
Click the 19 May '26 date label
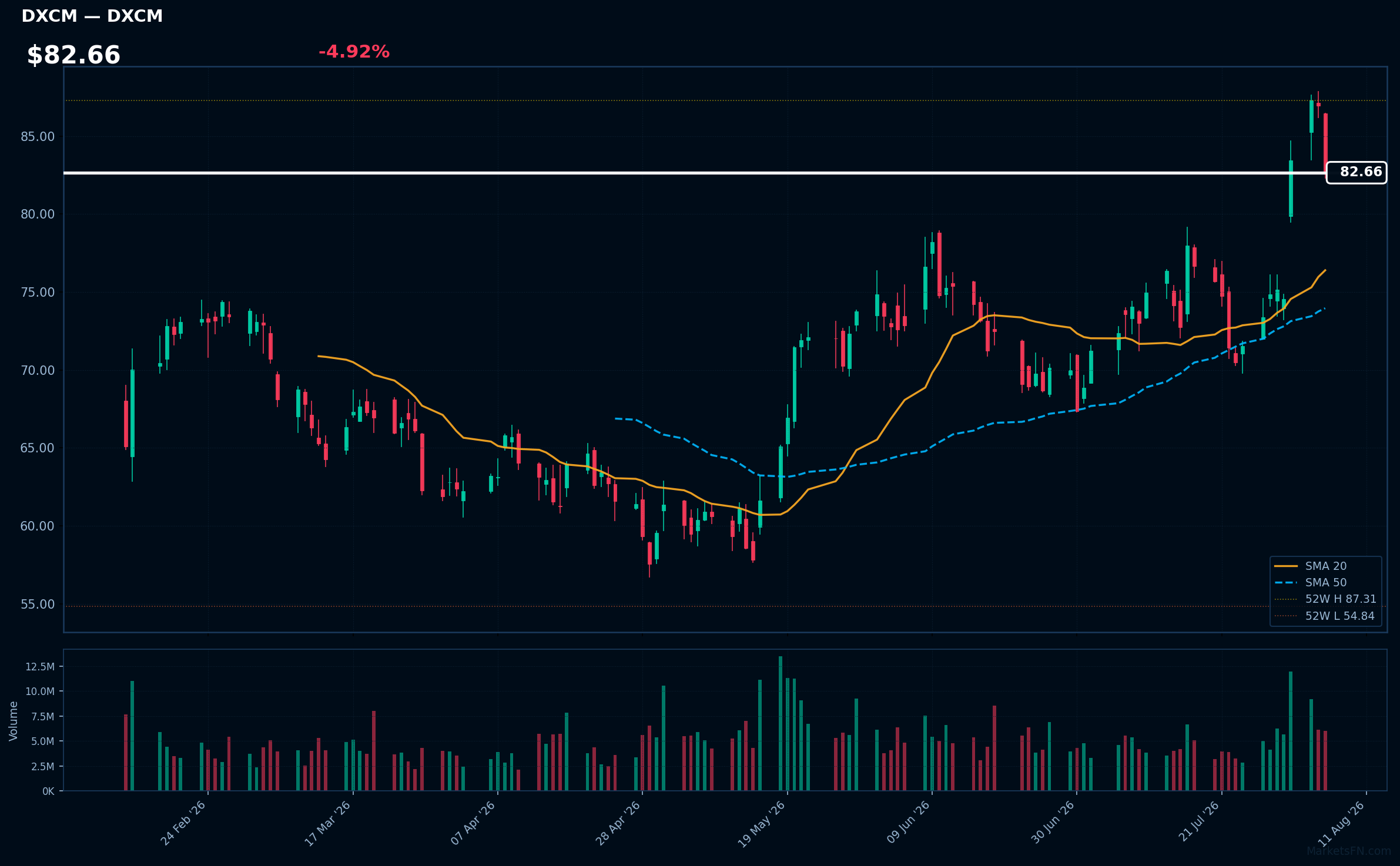[762, 824]
